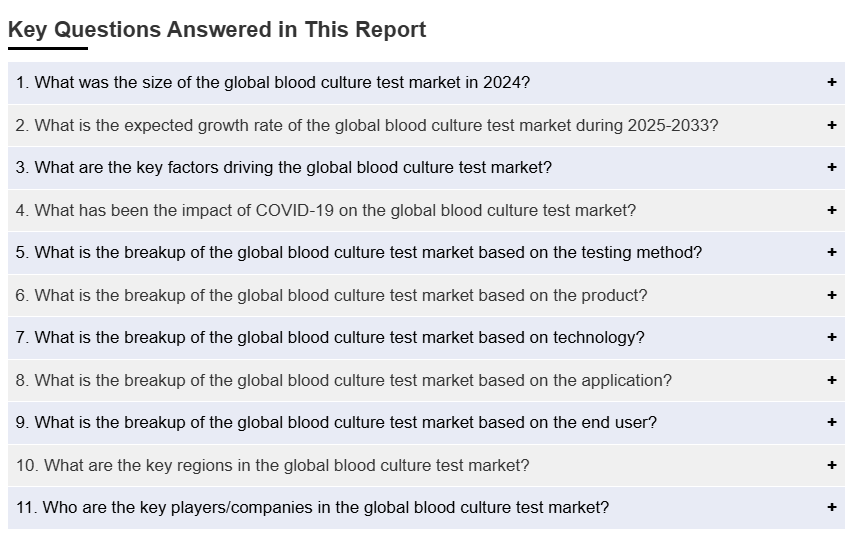This screenshot has width=849, height=540.
Task: Click plus icon for testing method breakup
Action: [831, 253]
